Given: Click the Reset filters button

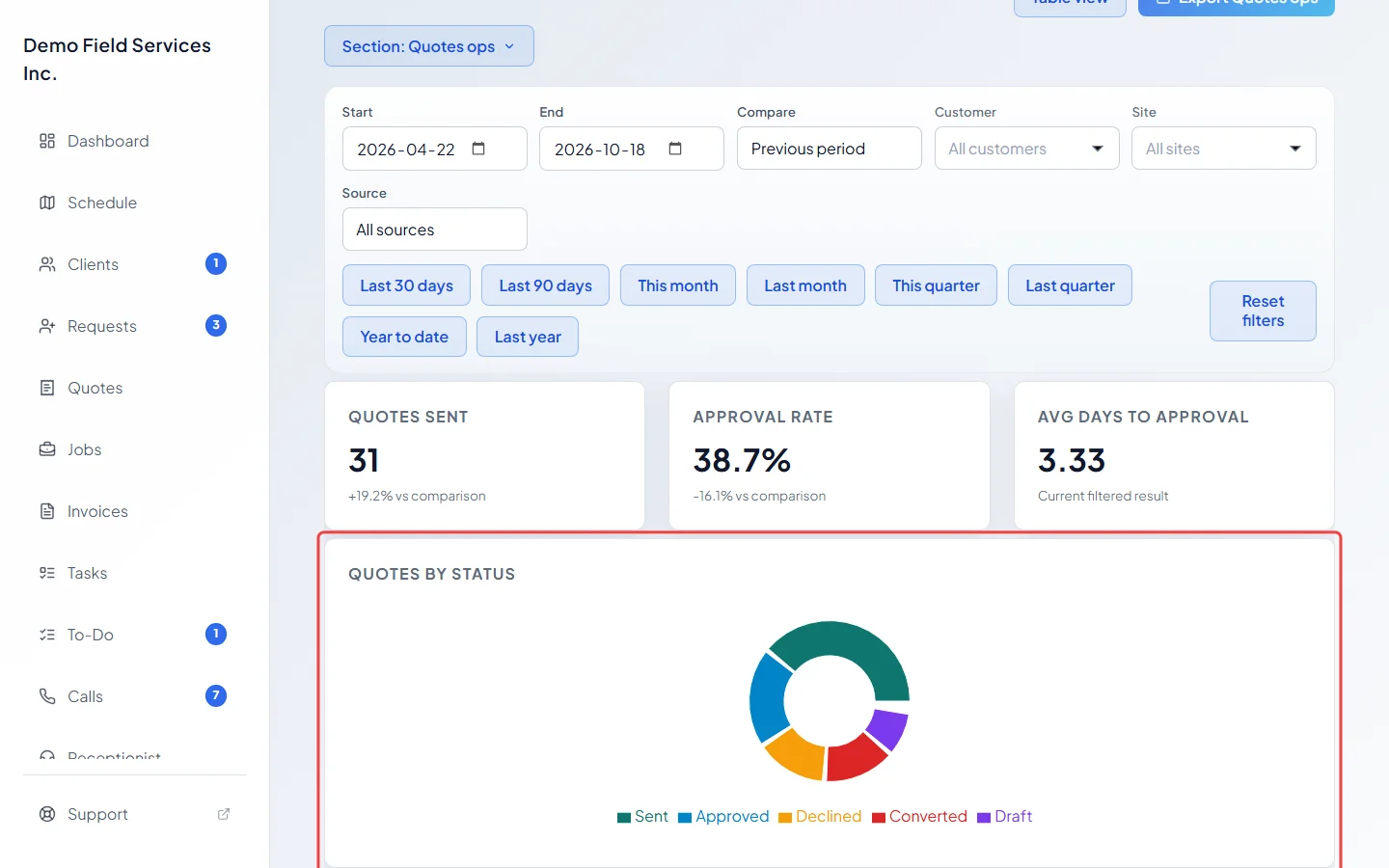Looking at the screenshot, I should 1263,311.
